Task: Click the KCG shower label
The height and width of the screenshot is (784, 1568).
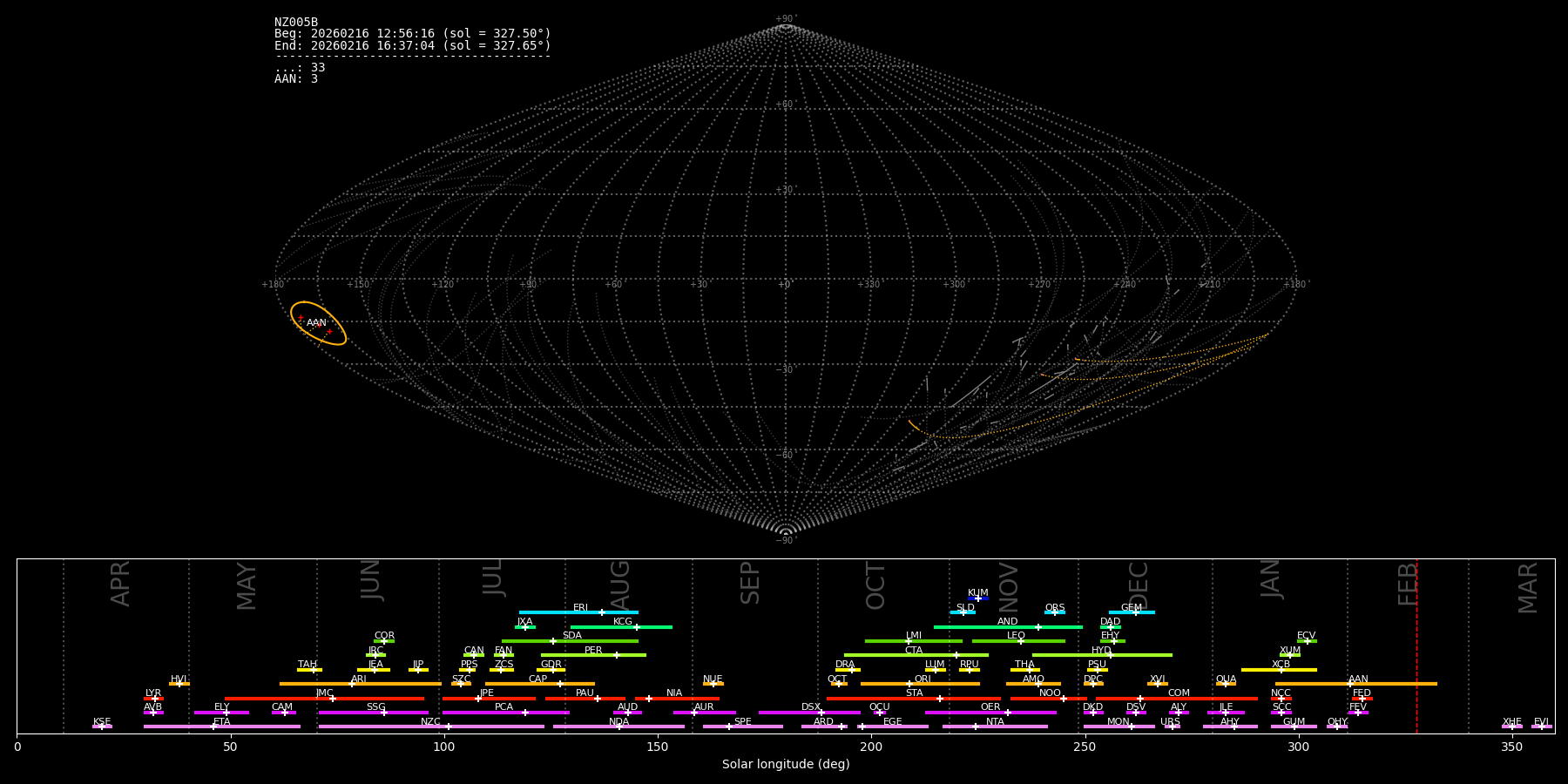Action: (x=623, y=622)
